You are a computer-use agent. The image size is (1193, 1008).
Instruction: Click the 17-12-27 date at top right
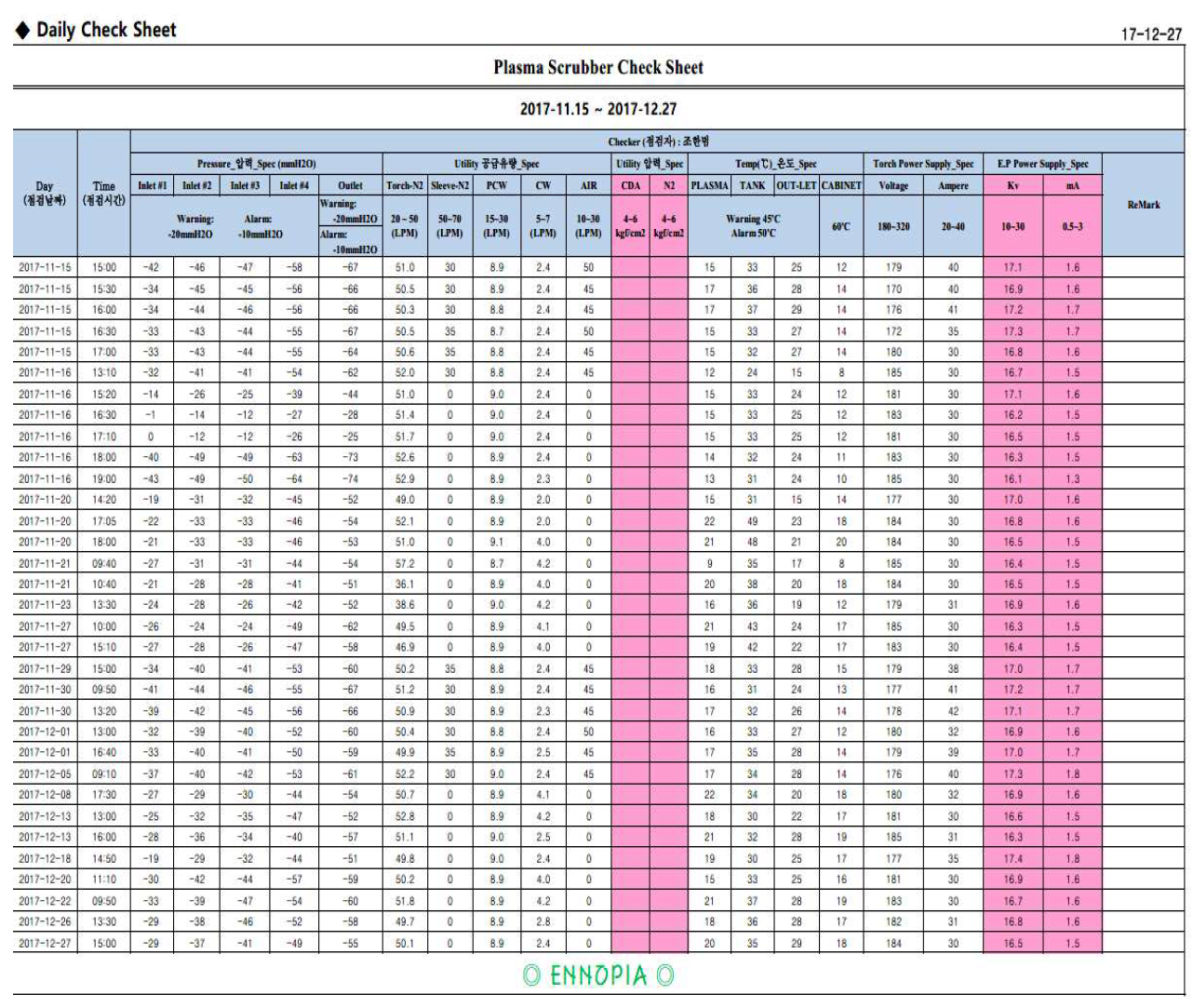[x=1151, y=34]
